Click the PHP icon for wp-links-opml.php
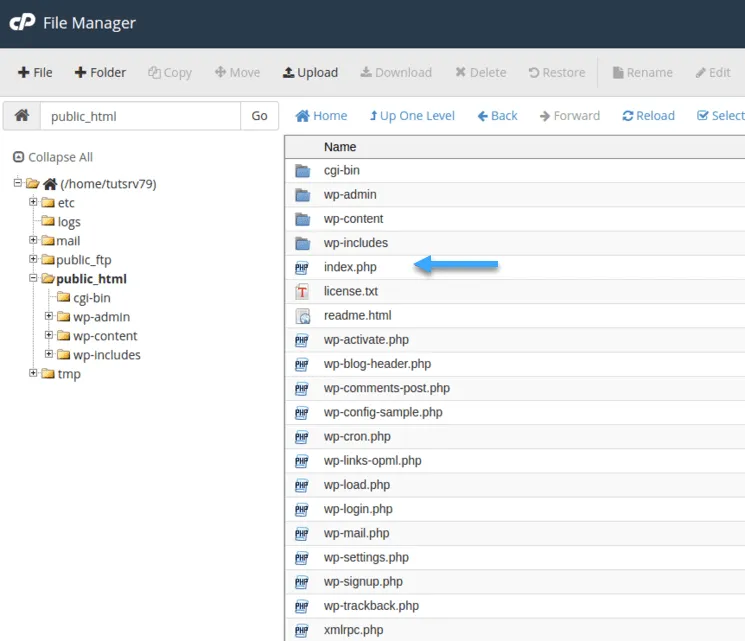The image size is (745, 641). [302, 461]
